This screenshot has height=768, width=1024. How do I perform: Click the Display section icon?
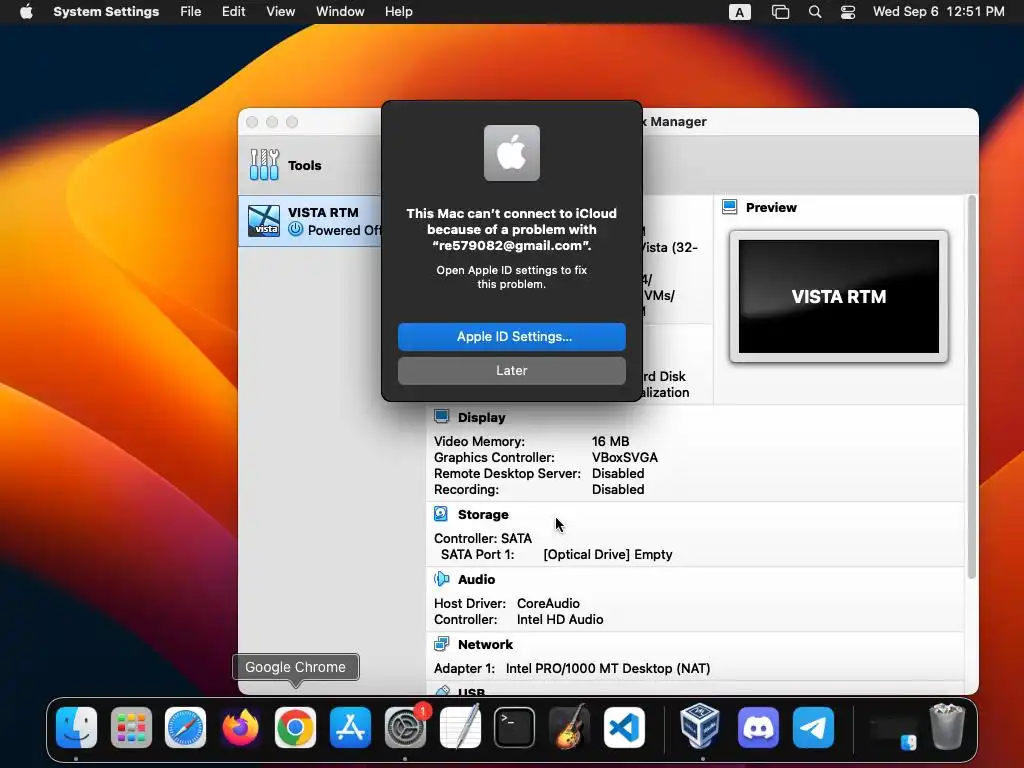(x=441, y=417)
